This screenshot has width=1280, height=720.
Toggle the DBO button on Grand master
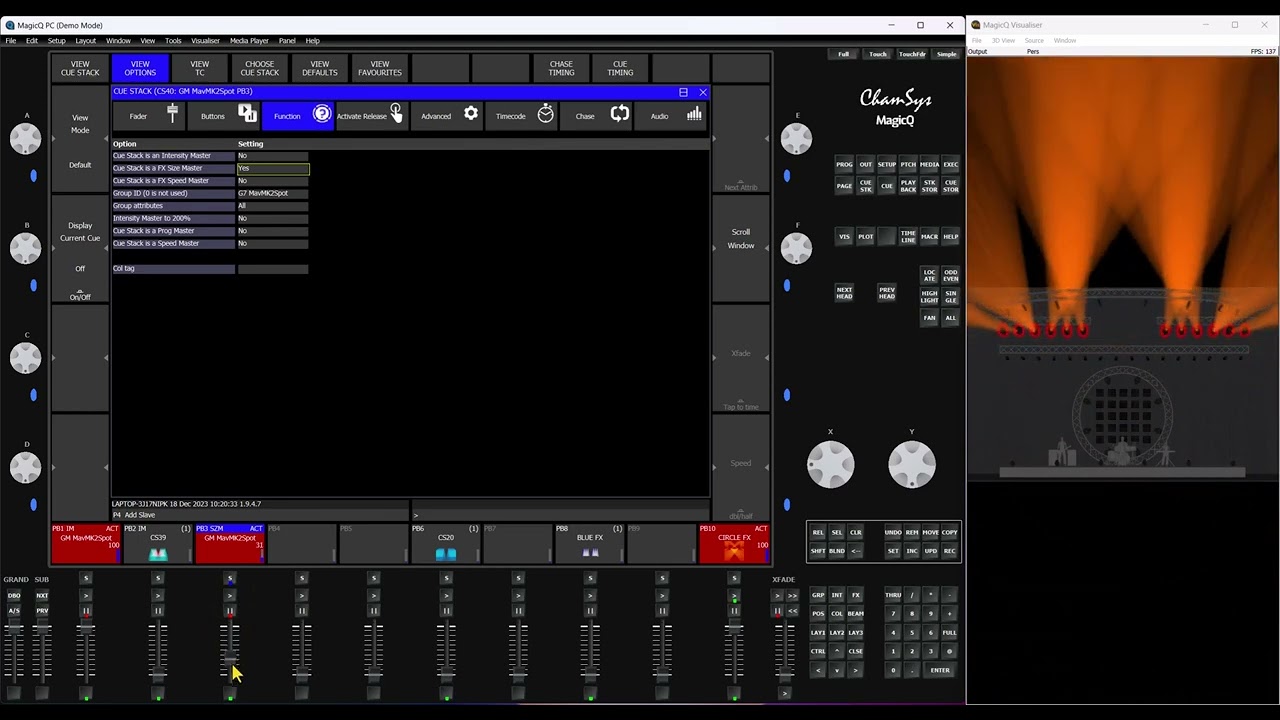pyautogui.click(x=14, y=596)
